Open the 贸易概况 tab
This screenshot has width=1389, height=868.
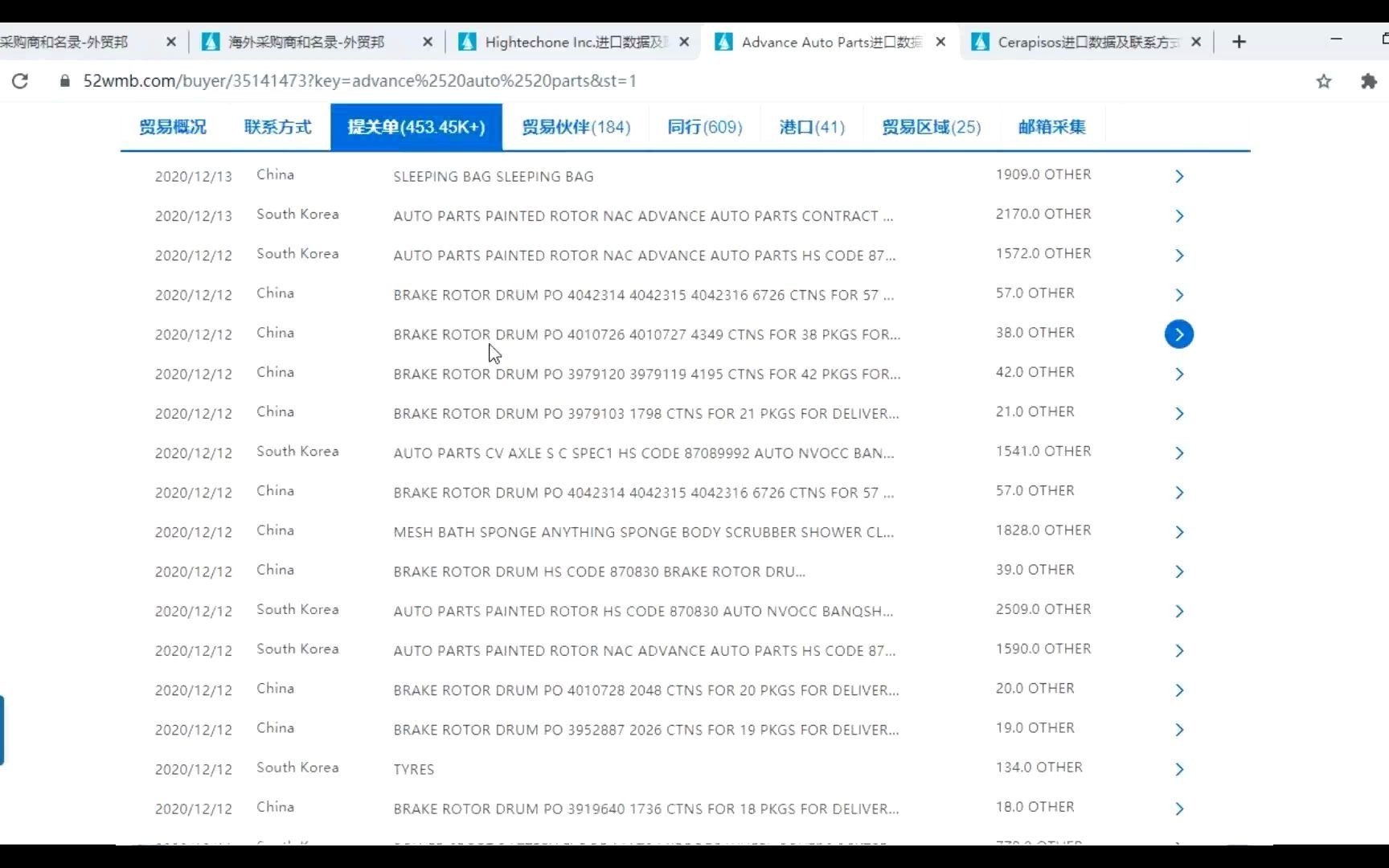tap(172, 127)
